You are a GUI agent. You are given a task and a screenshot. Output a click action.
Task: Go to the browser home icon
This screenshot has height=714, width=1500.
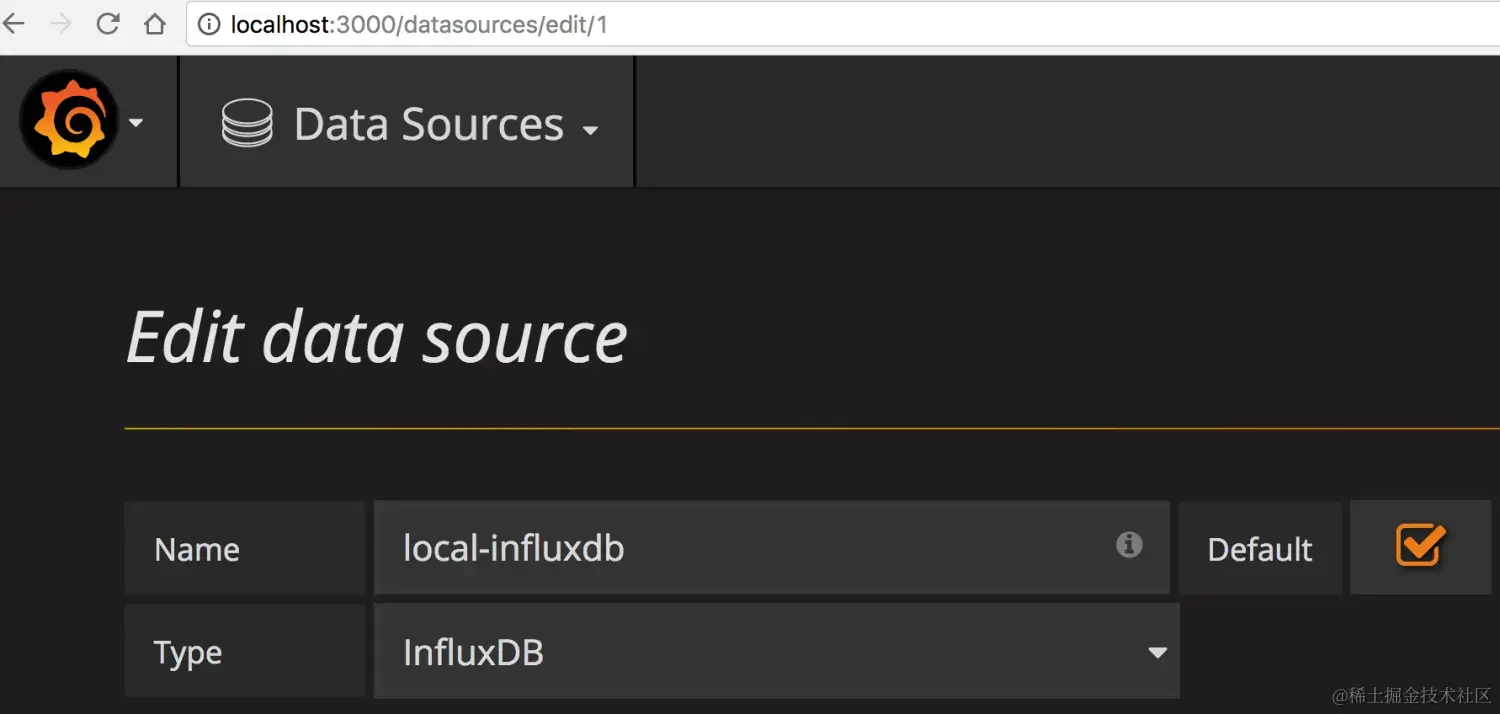click(155, 24)
